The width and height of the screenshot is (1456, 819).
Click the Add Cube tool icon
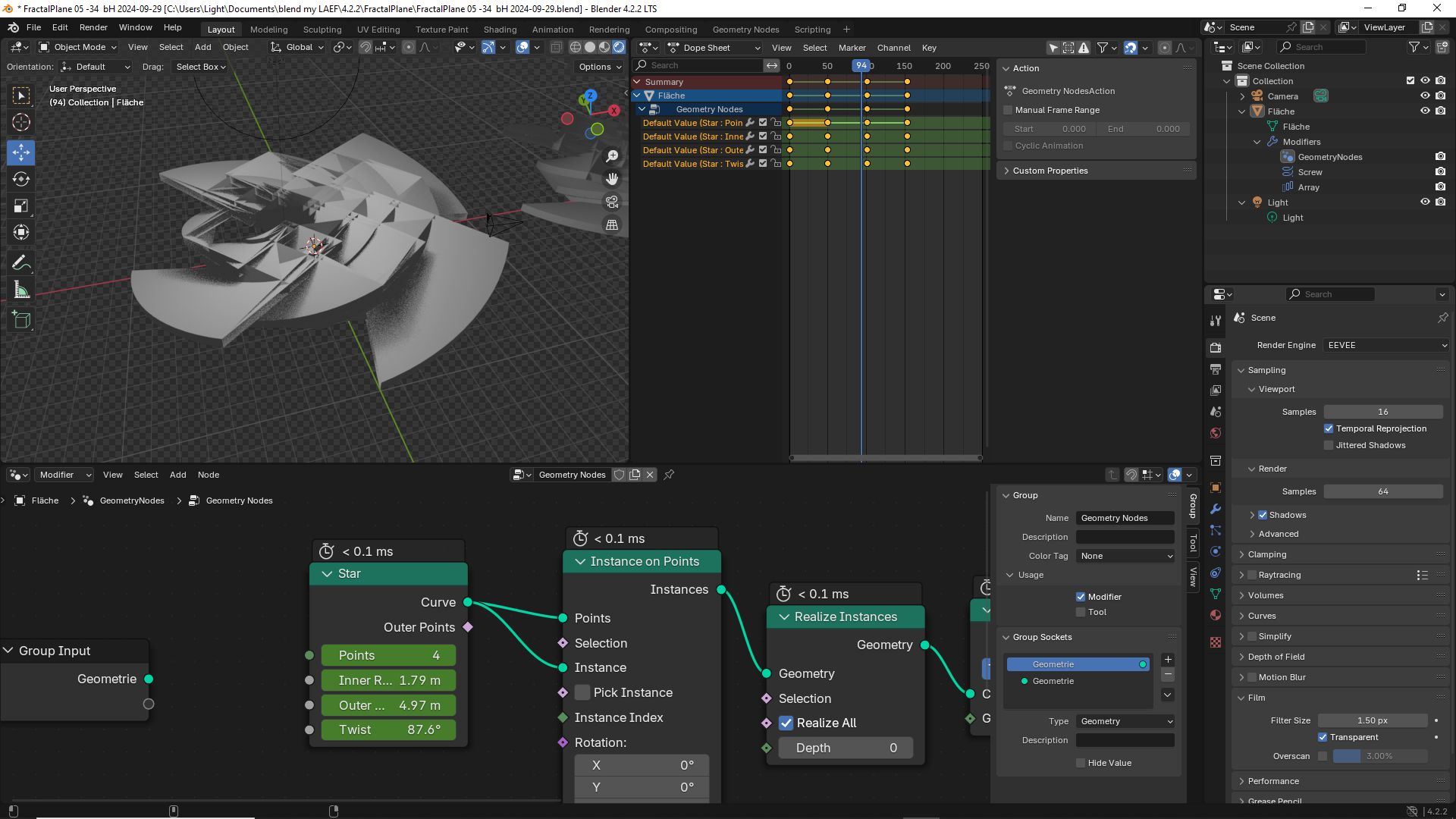pos(21,320)
